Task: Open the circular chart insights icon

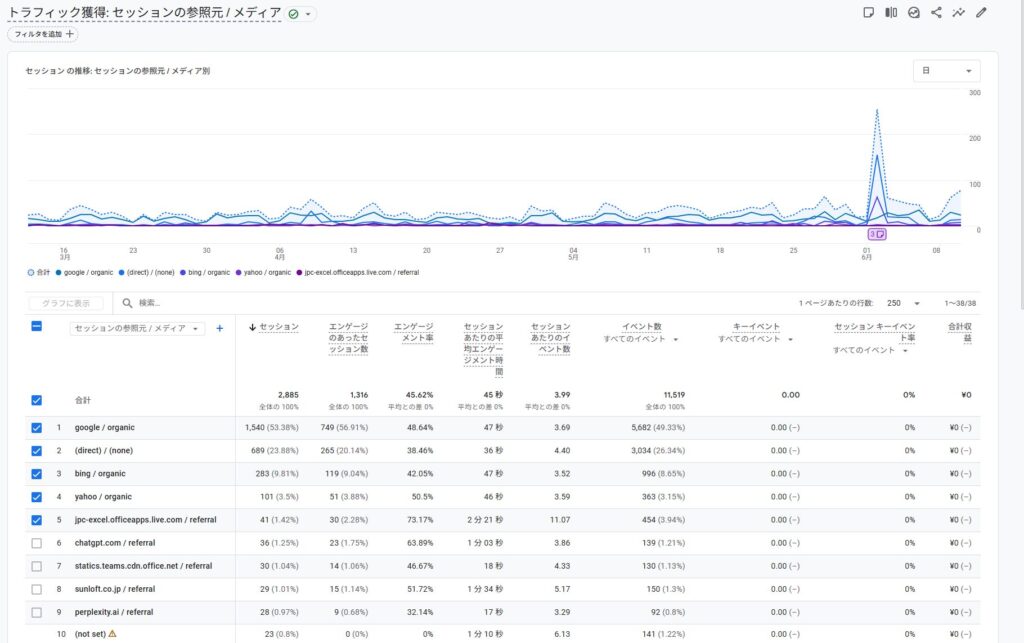Action: 914,12
